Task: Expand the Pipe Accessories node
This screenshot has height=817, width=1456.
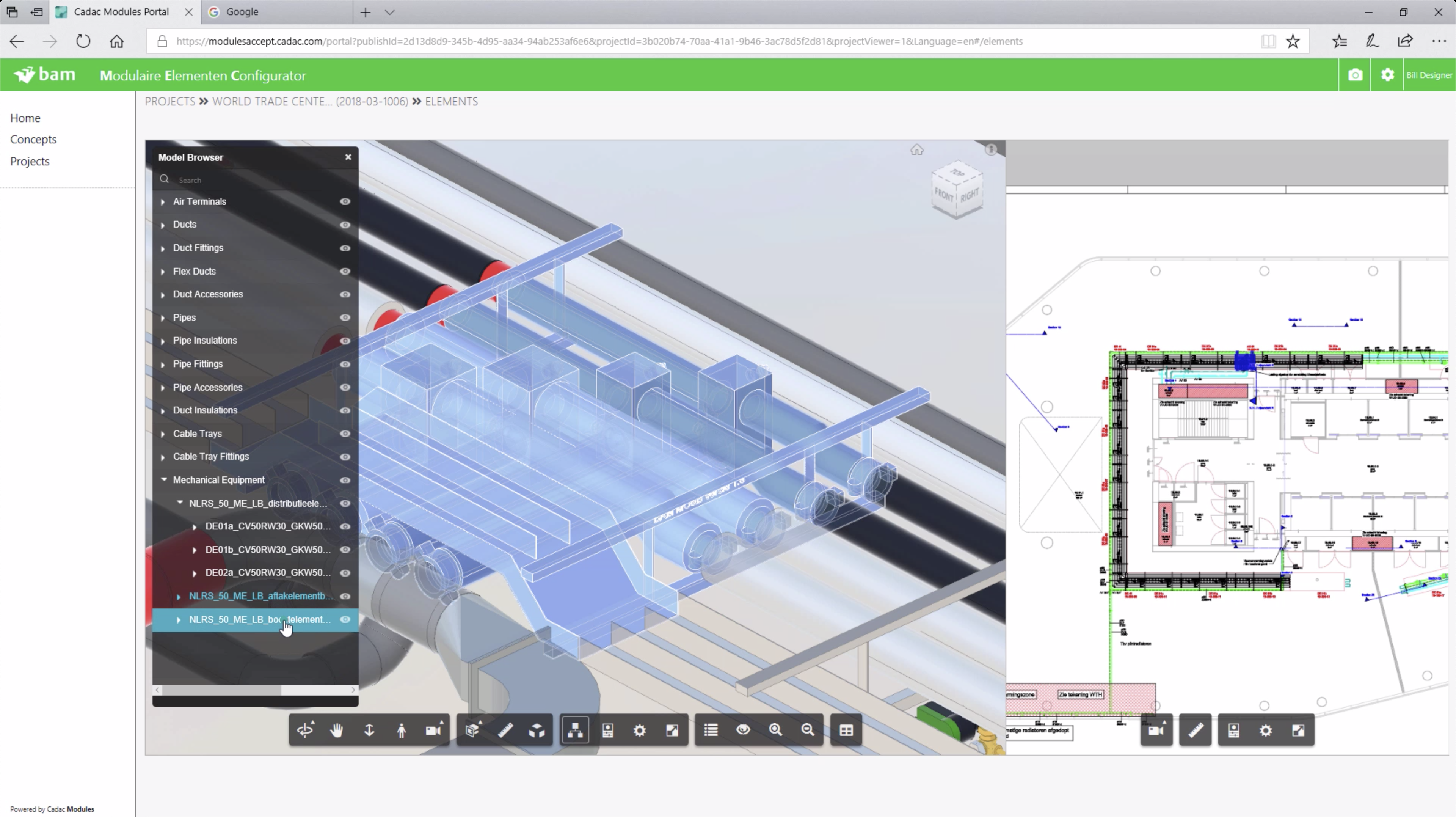Action: point(163,387)
